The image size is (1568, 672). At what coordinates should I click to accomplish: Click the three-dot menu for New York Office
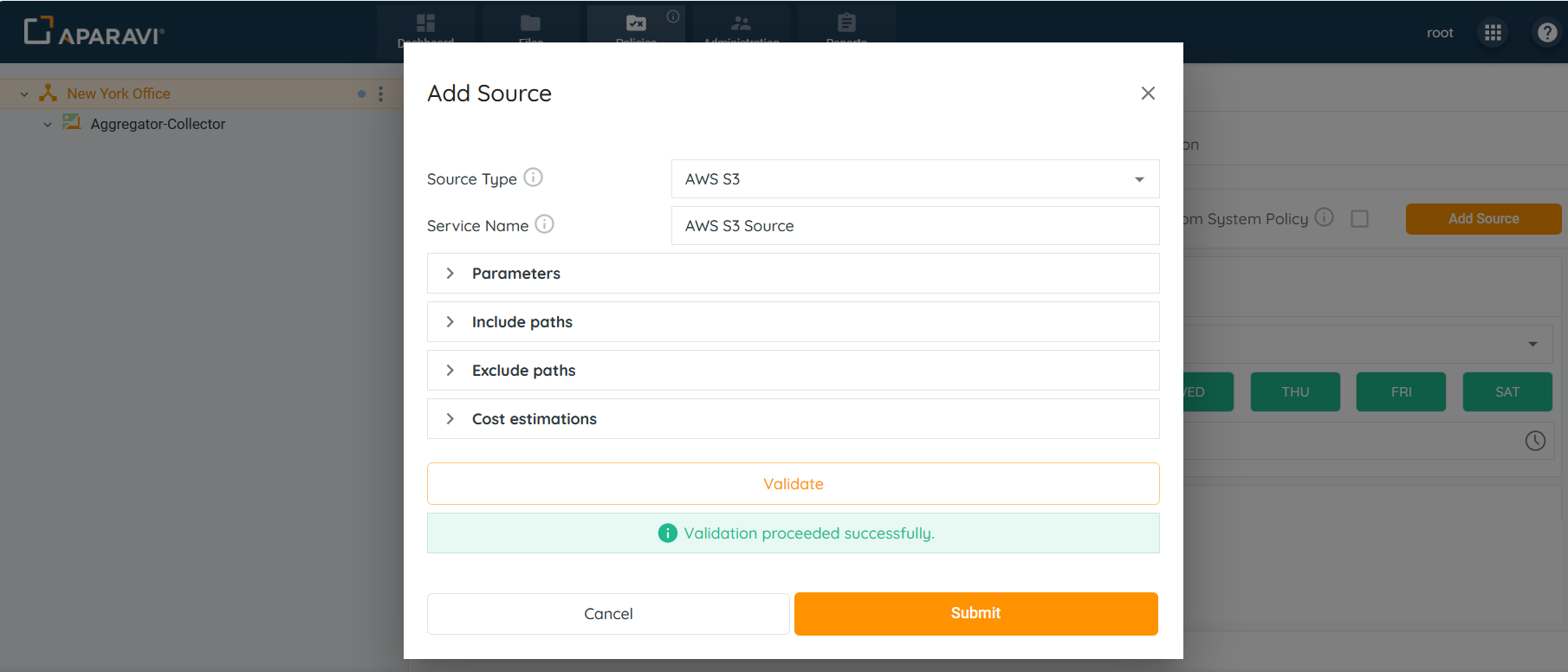[x=380, y=94]
